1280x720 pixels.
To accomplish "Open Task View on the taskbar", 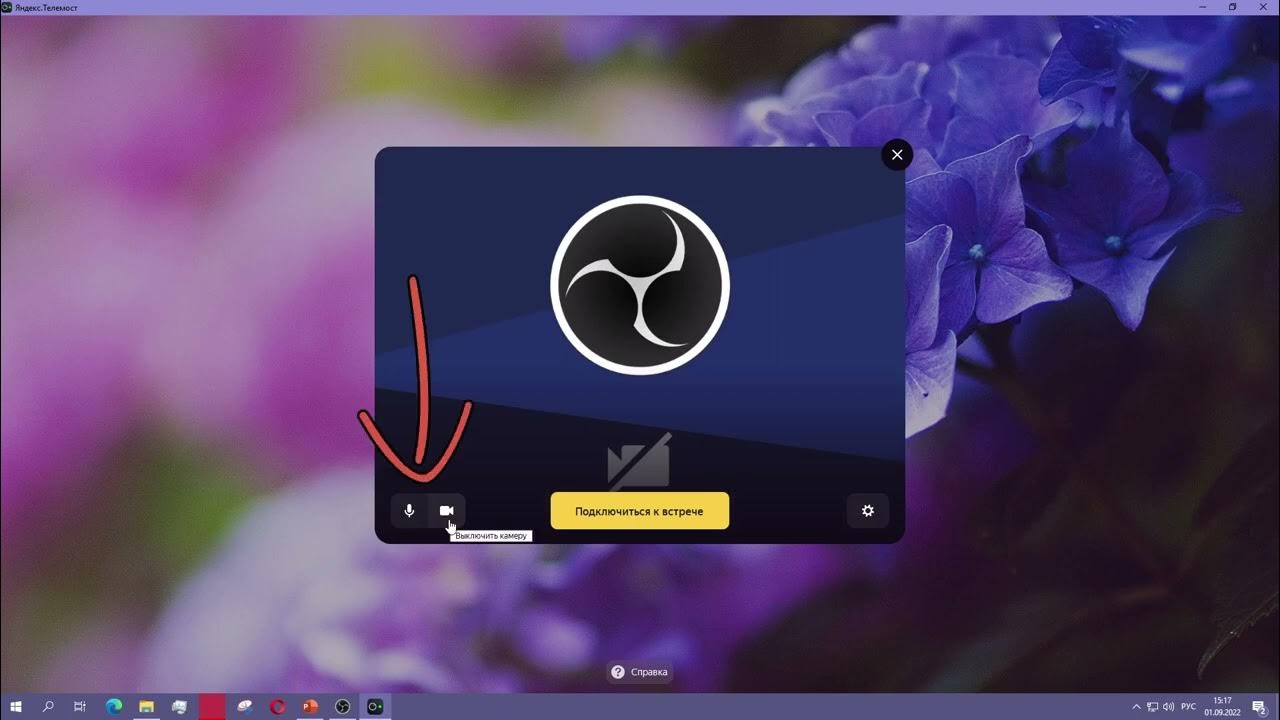I will click(x=80, y=707).
